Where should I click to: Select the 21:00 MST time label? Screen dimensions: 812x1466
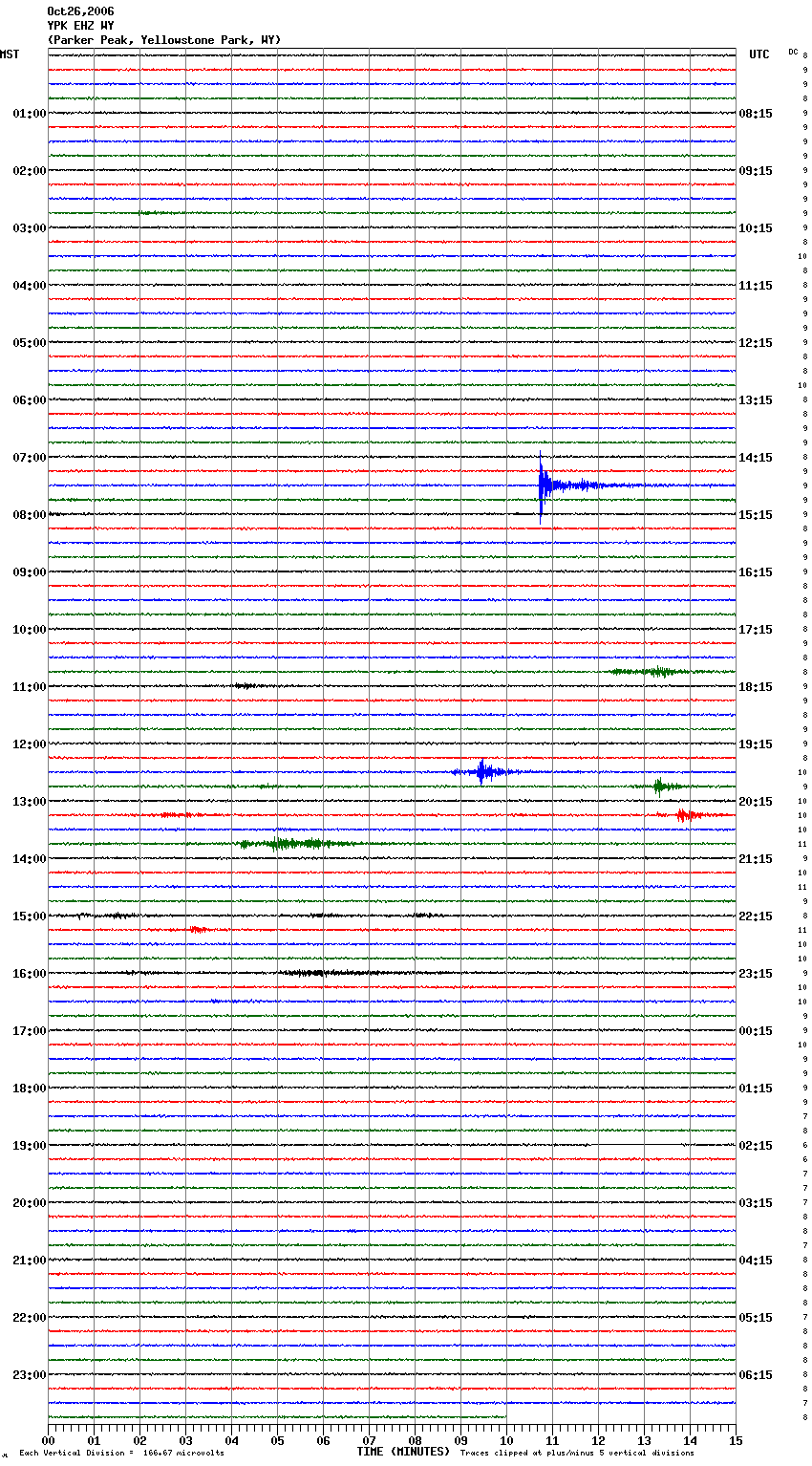pos(30,1261)
